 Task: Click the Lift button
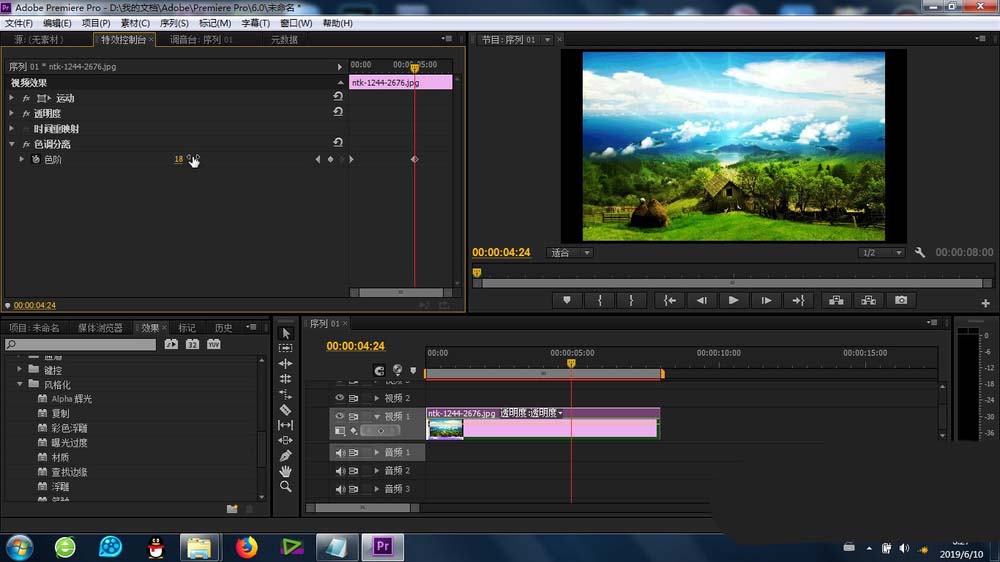pos(836,300)
